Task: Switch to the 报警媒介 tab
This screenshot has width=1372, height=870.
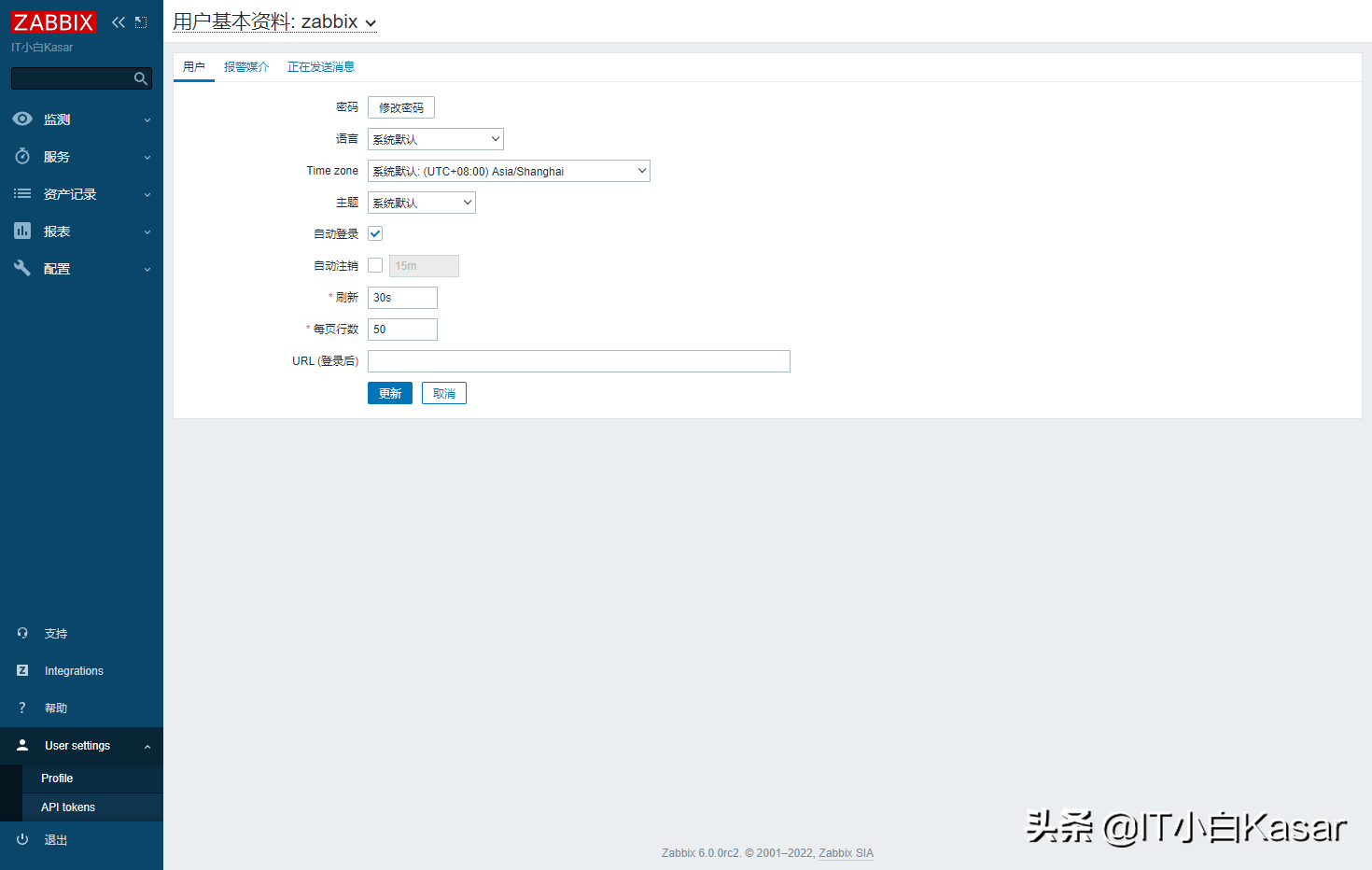Action: pyautogui.click(x=246, y=67)
